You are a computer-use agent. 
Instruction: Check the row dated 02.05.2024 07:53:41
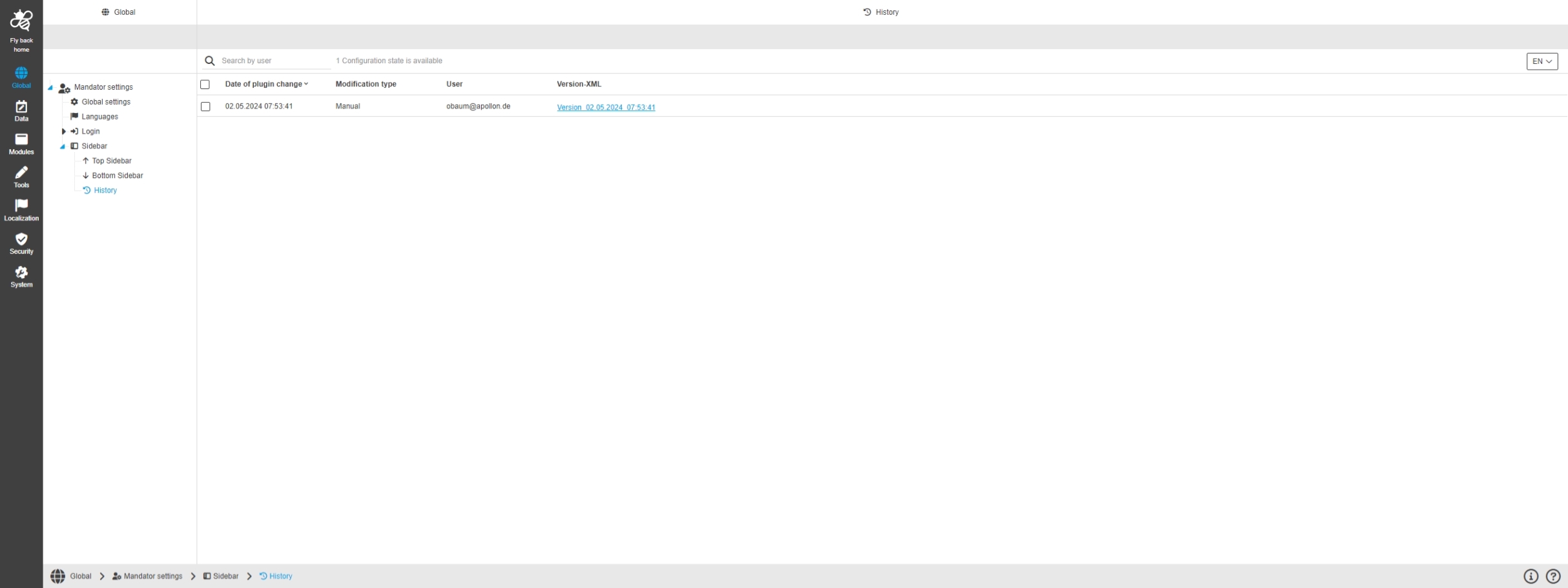[205, 106]
